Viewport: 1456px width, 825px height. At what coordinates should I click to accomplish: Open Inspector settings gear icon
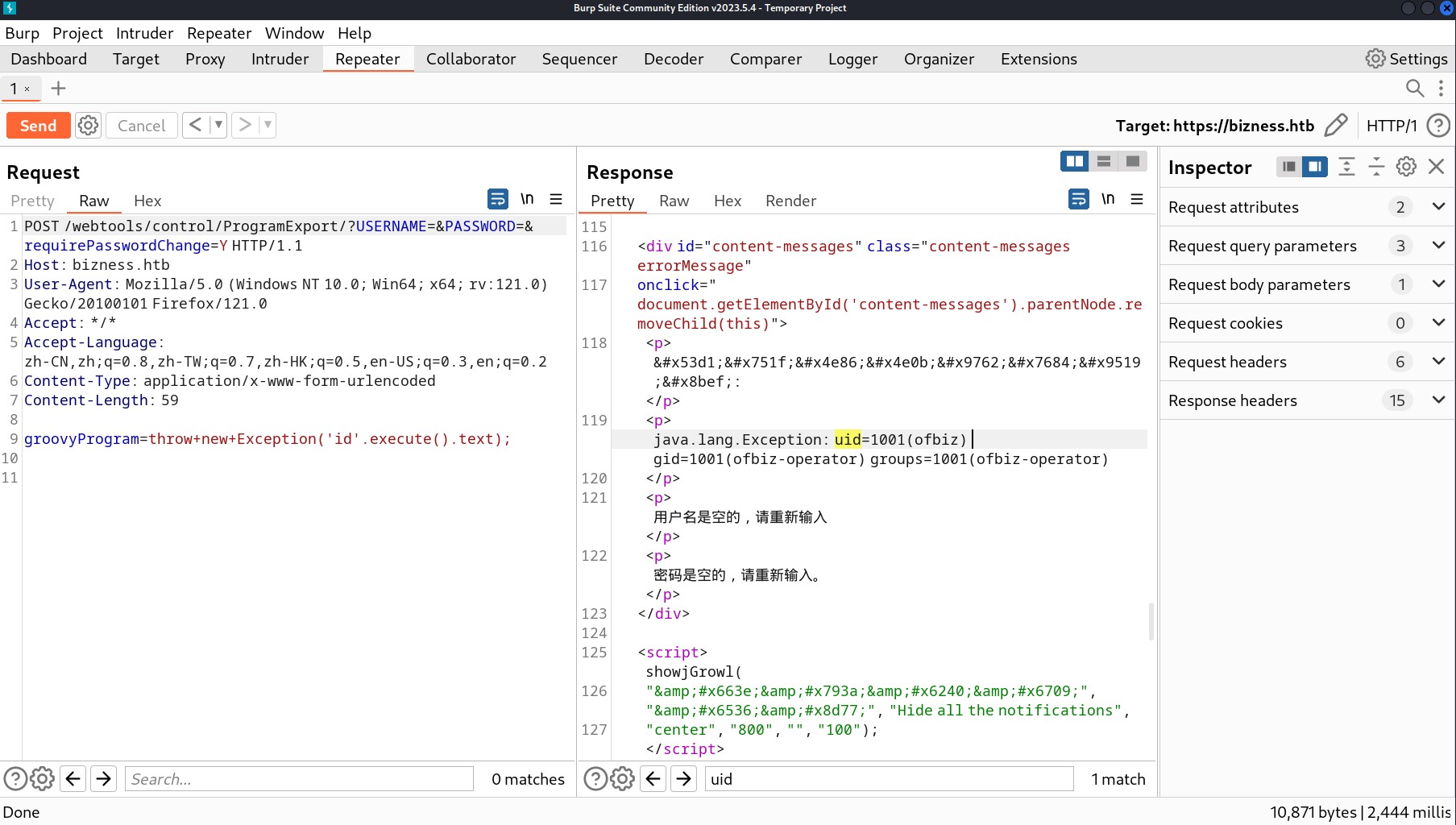[1406, 167]
